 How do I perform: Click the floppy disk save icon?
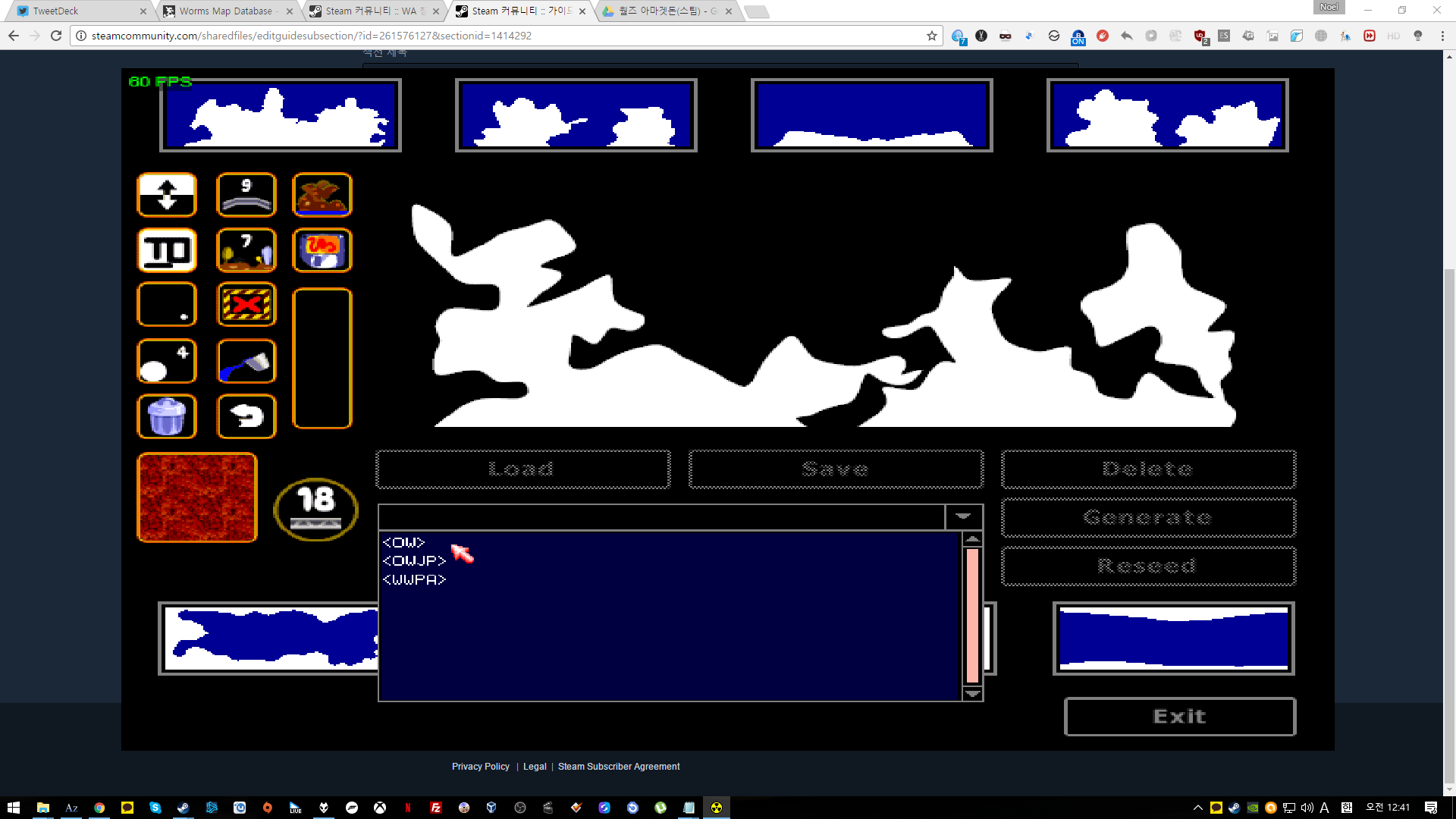322,250
